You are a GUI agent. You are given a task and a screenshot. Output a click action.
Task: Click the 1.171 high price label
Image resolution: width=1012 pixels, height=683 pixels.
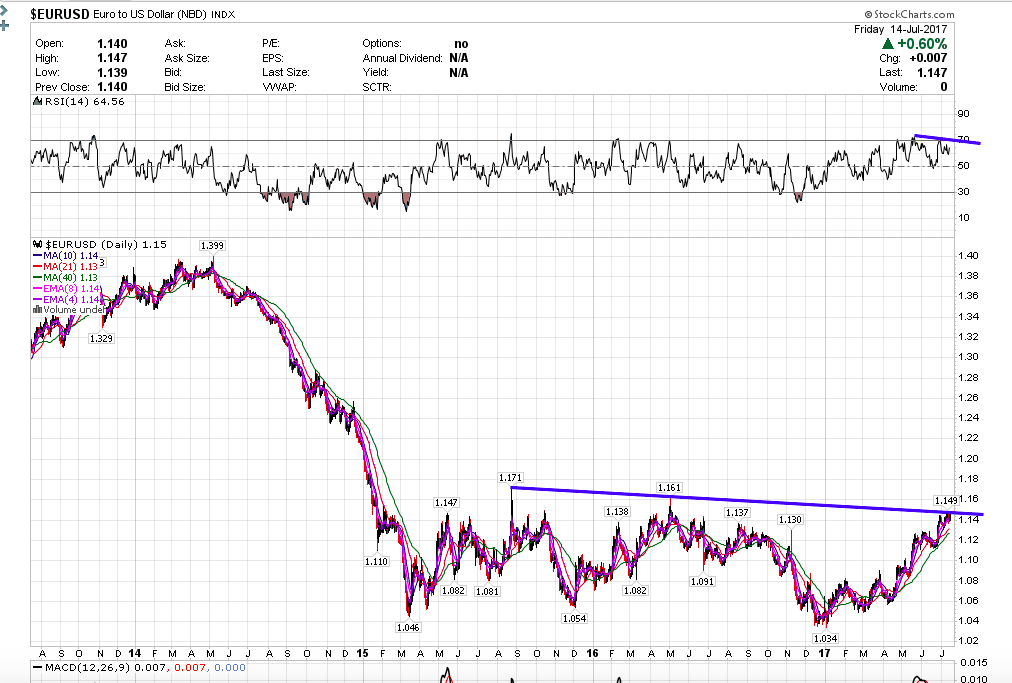pyautogui.click(x=511, y=478)
